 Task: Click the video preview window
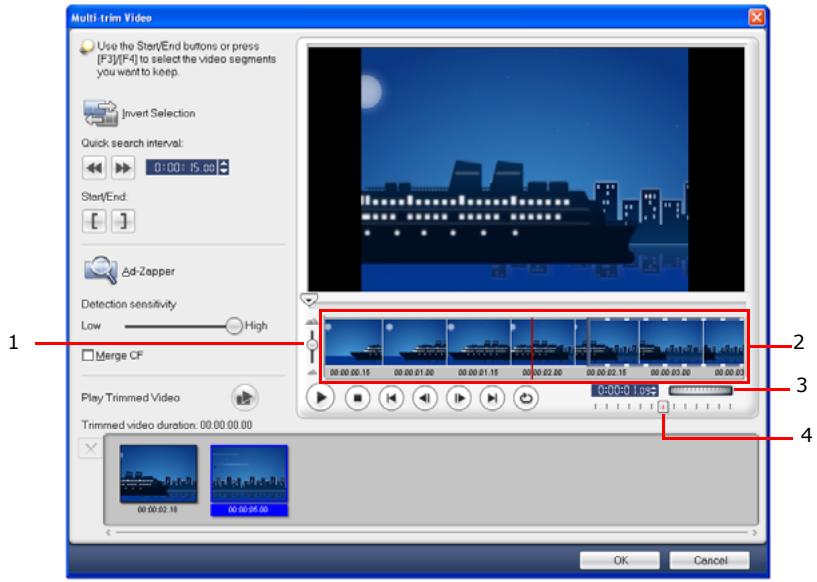point(526,169)
